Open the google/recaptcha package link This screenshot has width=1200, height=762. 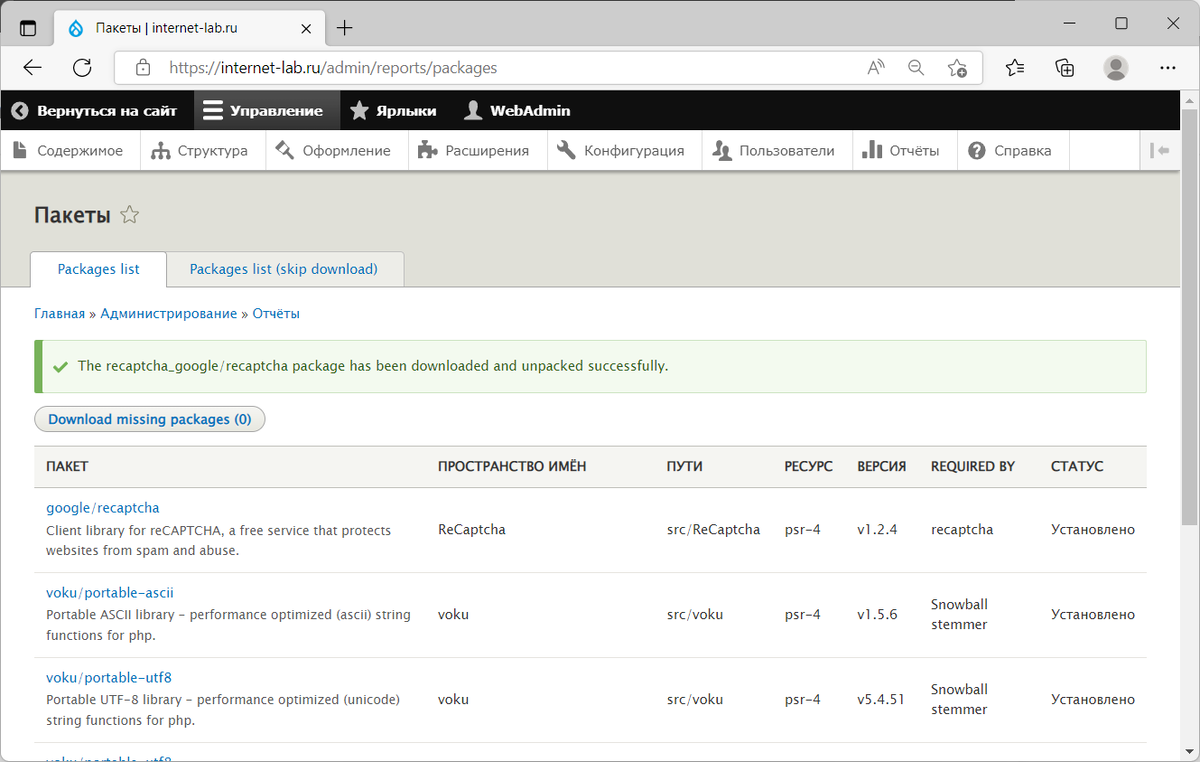tap(103, 508)
